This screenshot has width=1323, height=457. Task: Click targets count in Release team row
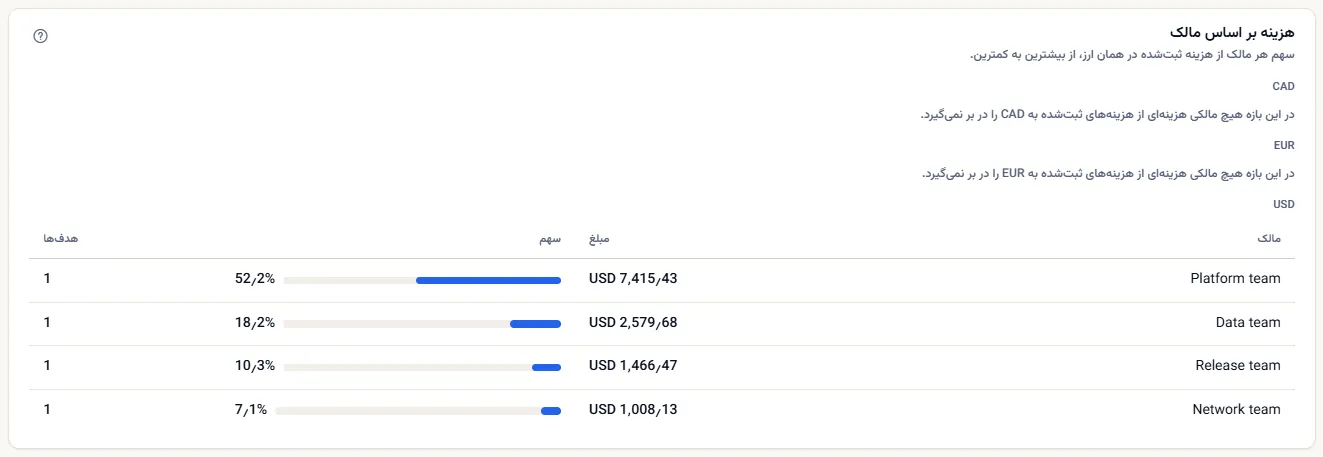tap(47, 366)
